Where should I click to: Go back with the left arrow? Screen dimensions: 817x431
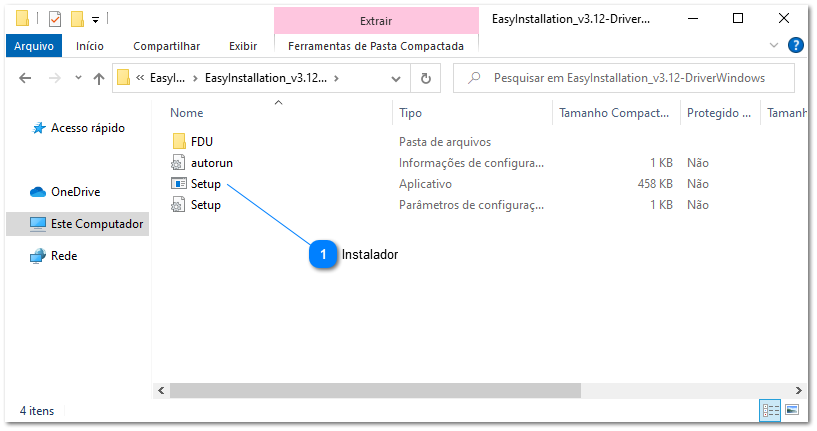coord(25,78)
